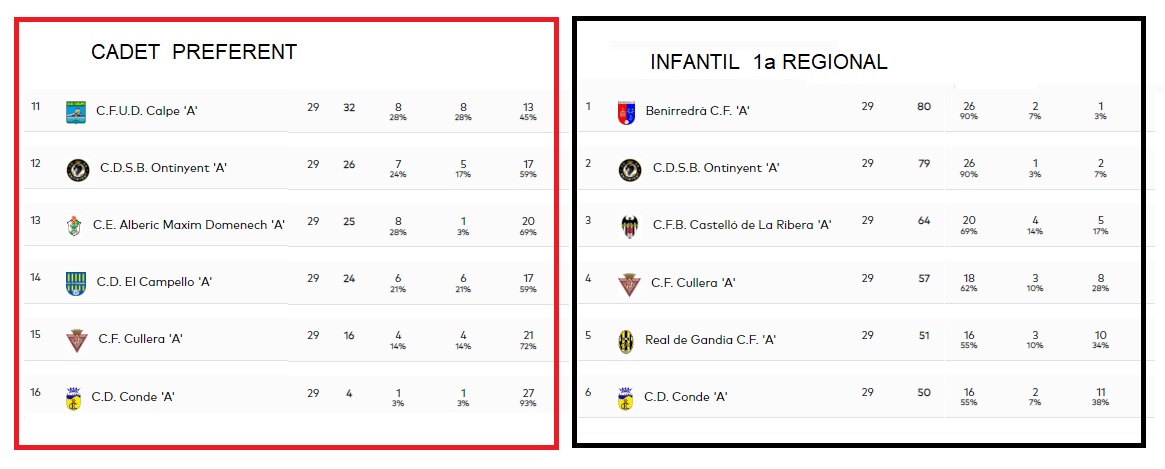The height and width of the screenshot is (469, 1165).
Task: Open the Real de Gandia C.F. 'A' link
Action: coord(710,340)
